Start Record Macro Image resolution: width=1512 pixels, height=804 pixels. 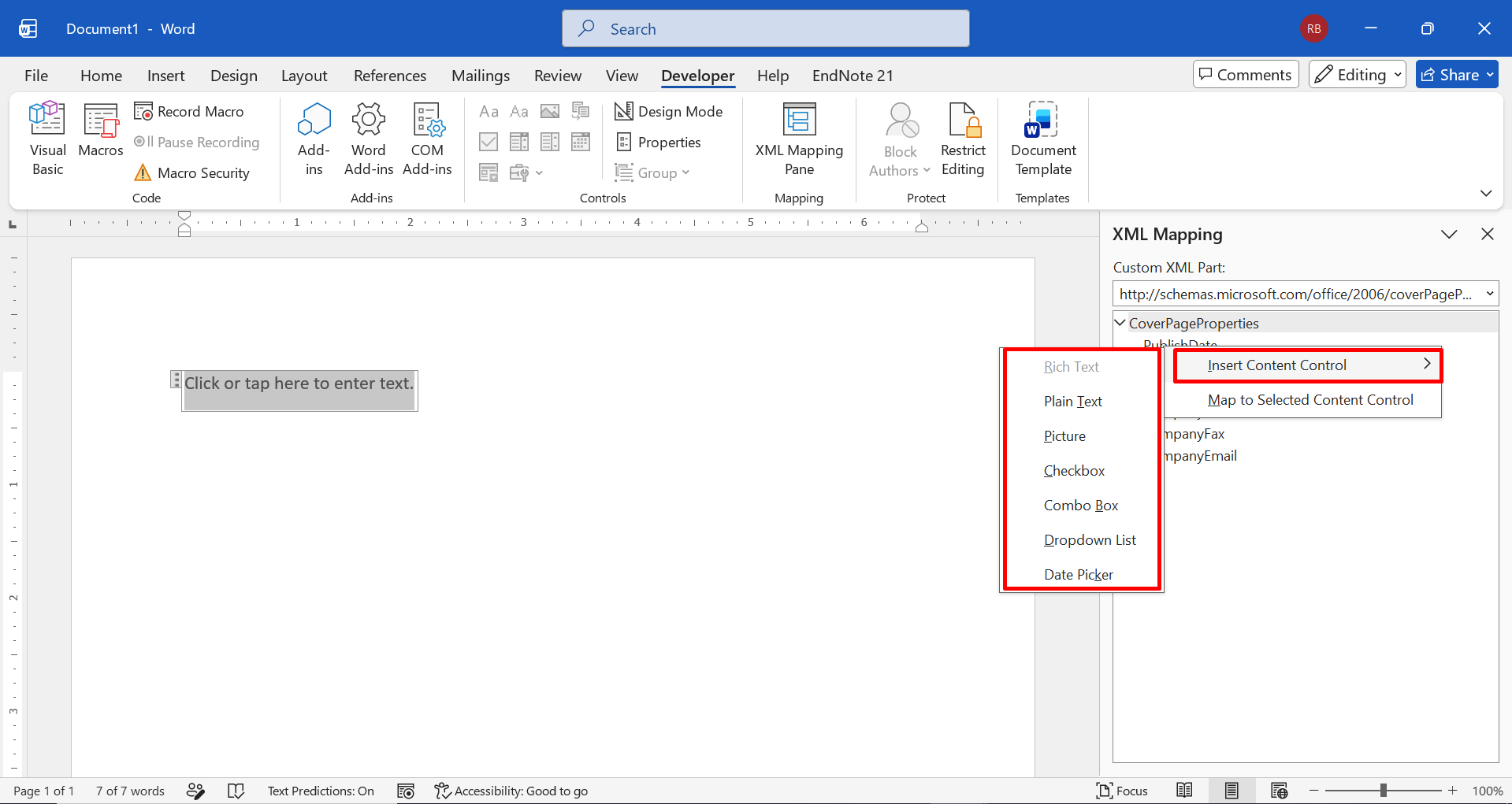pyautogui.click(x=189, y=111)
